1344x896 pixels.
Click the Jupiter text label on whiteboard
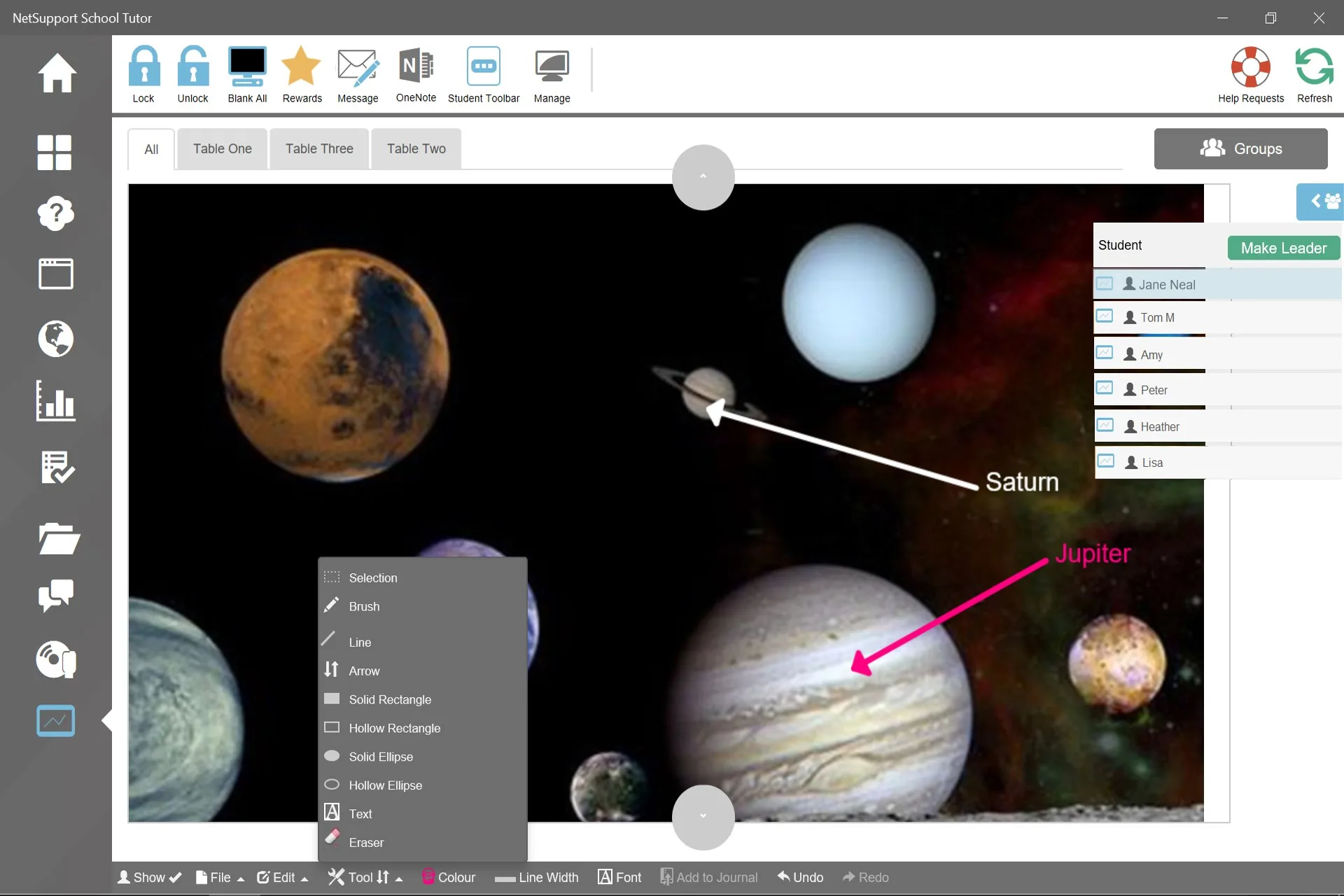1093,554
